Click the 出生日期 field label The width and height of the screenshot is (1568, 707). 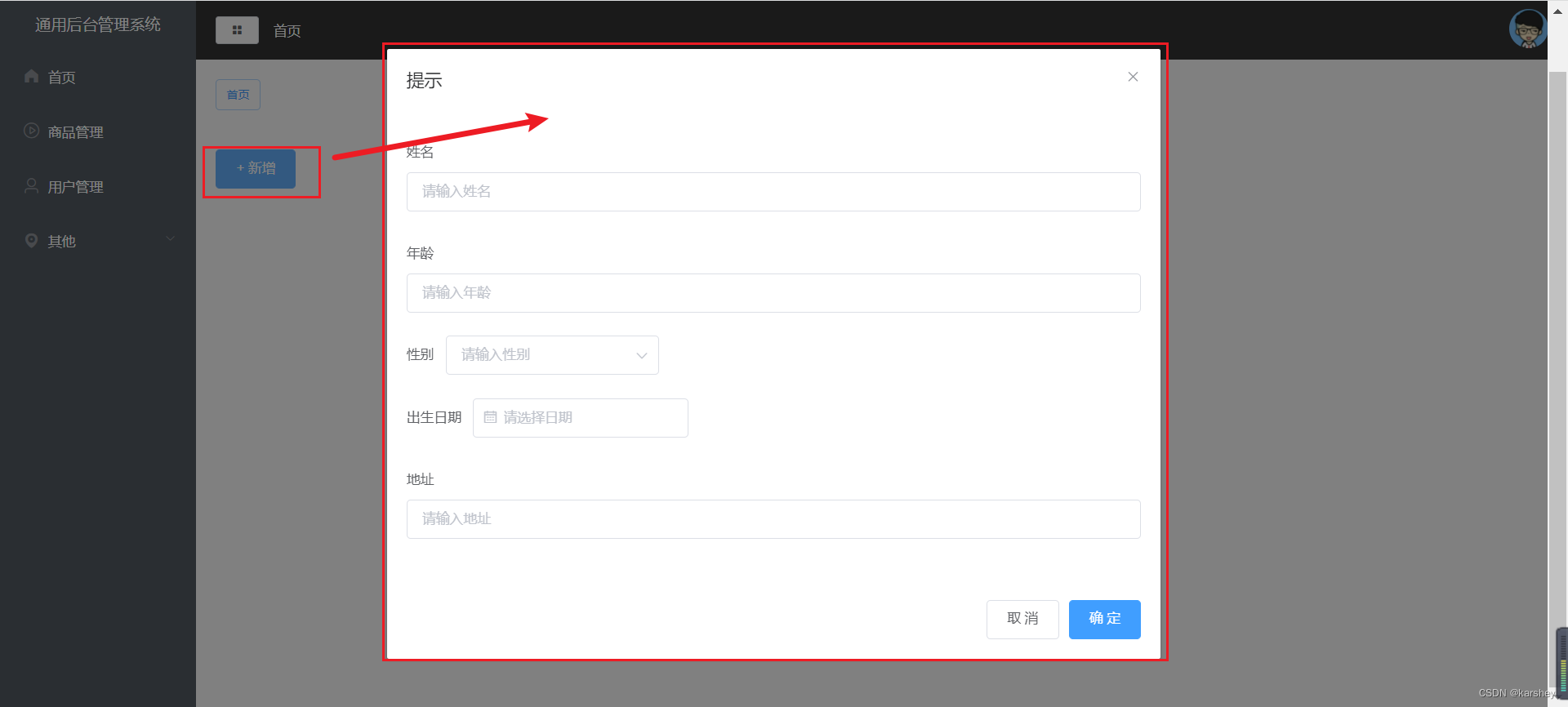(434, 417)
